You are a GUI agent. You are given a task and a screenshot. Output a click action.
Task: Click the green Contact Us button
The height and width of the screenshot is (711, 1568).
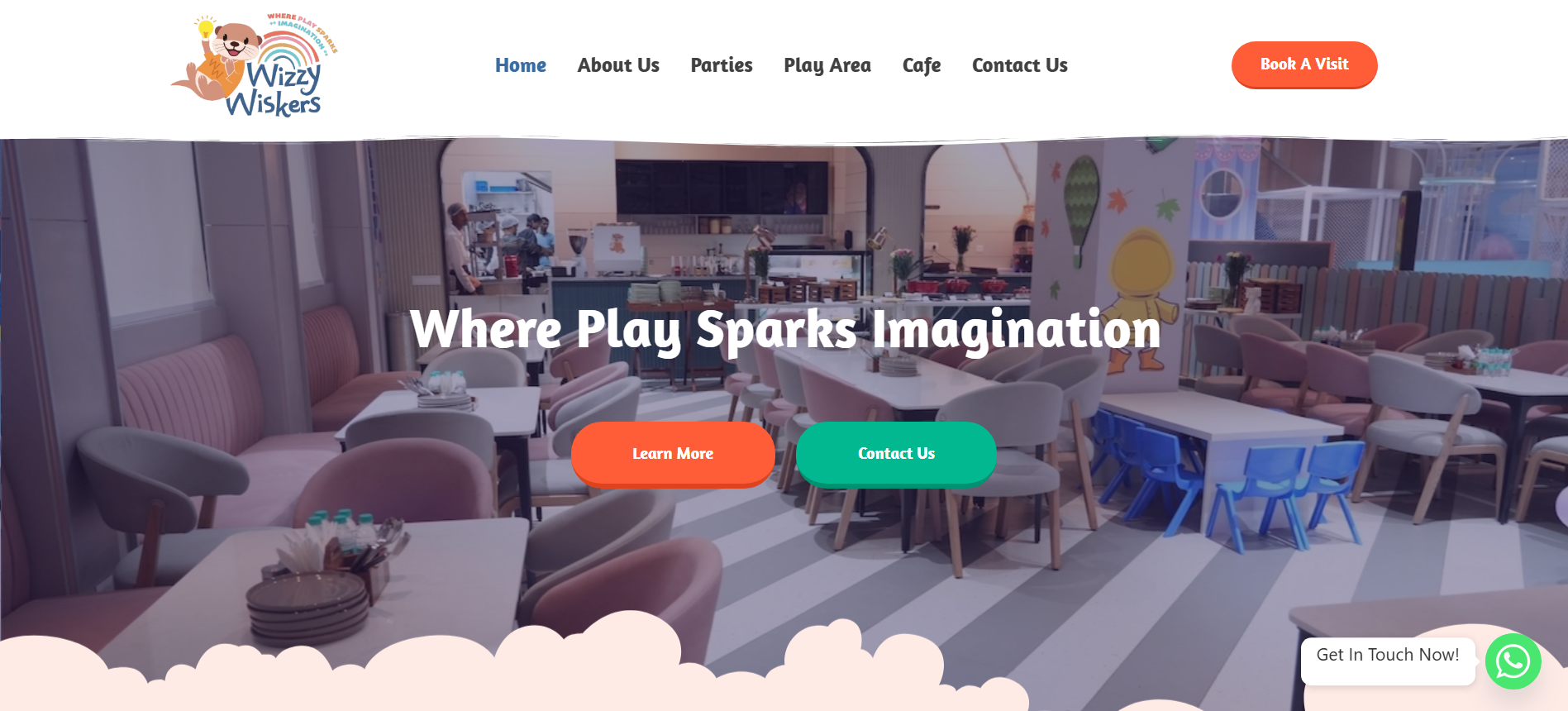896,454
